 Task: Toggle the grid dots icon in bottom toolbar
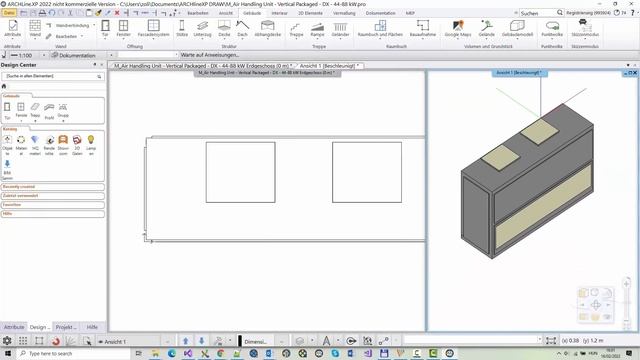pyautogui.click(x=23, y=341)
